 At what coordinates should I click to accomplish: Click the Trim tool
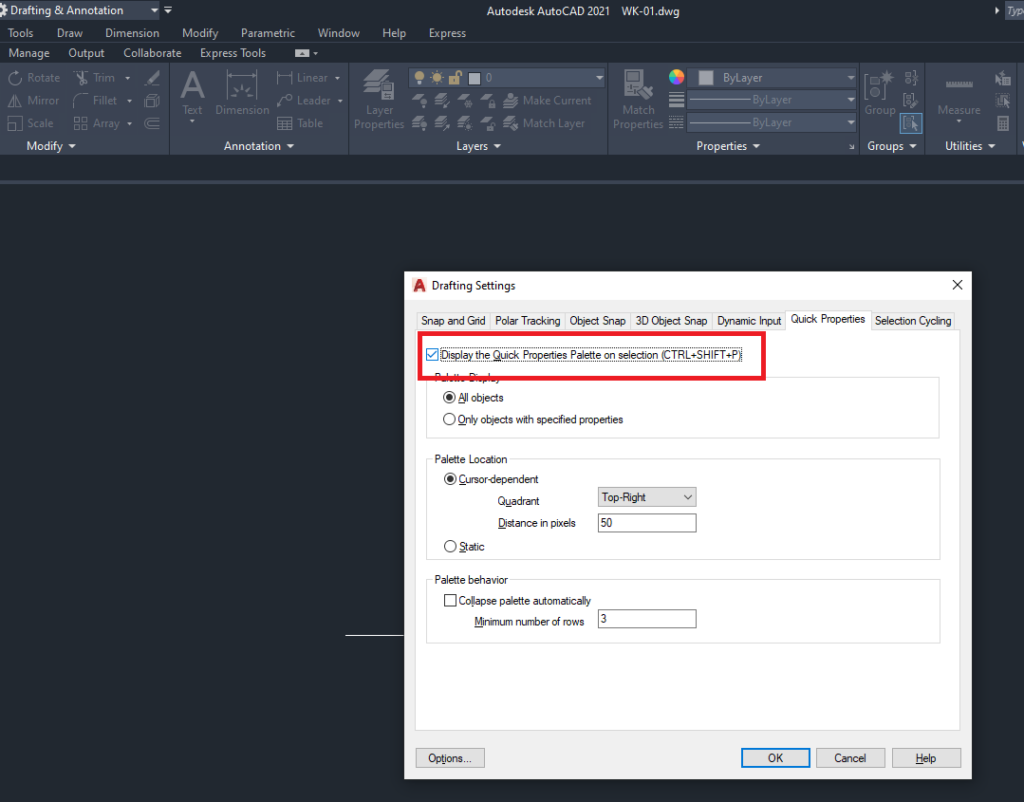[100, 77]
